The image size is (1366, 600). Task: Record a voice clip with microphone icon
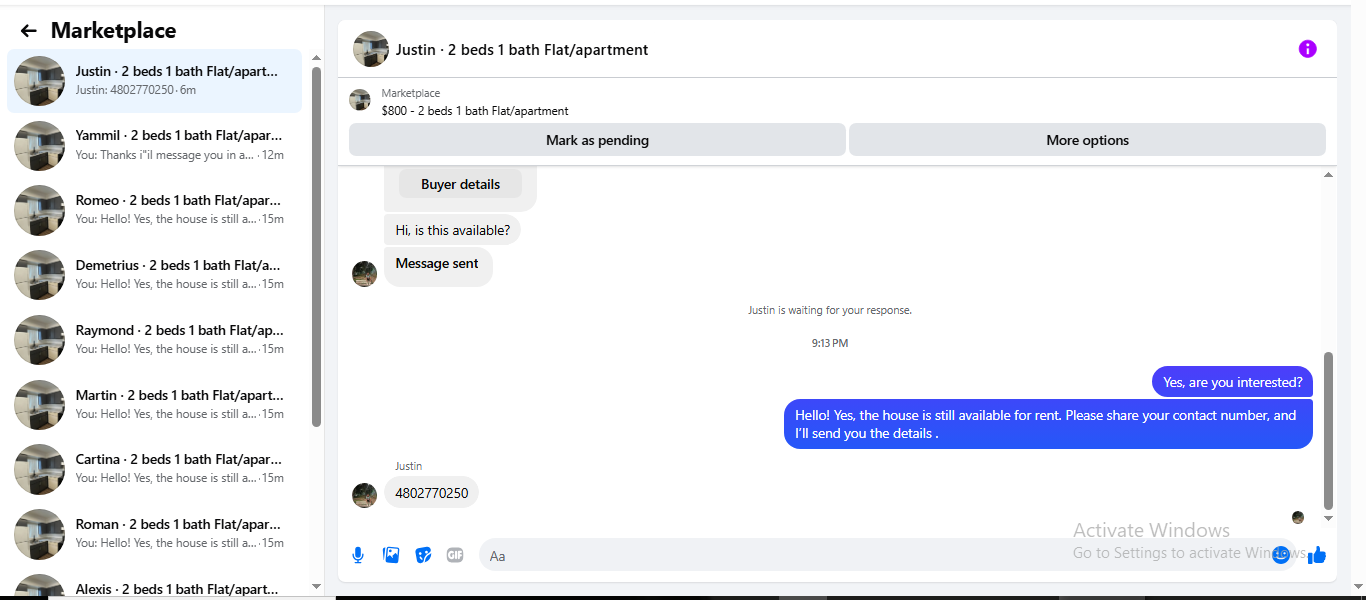pos(358,555)
